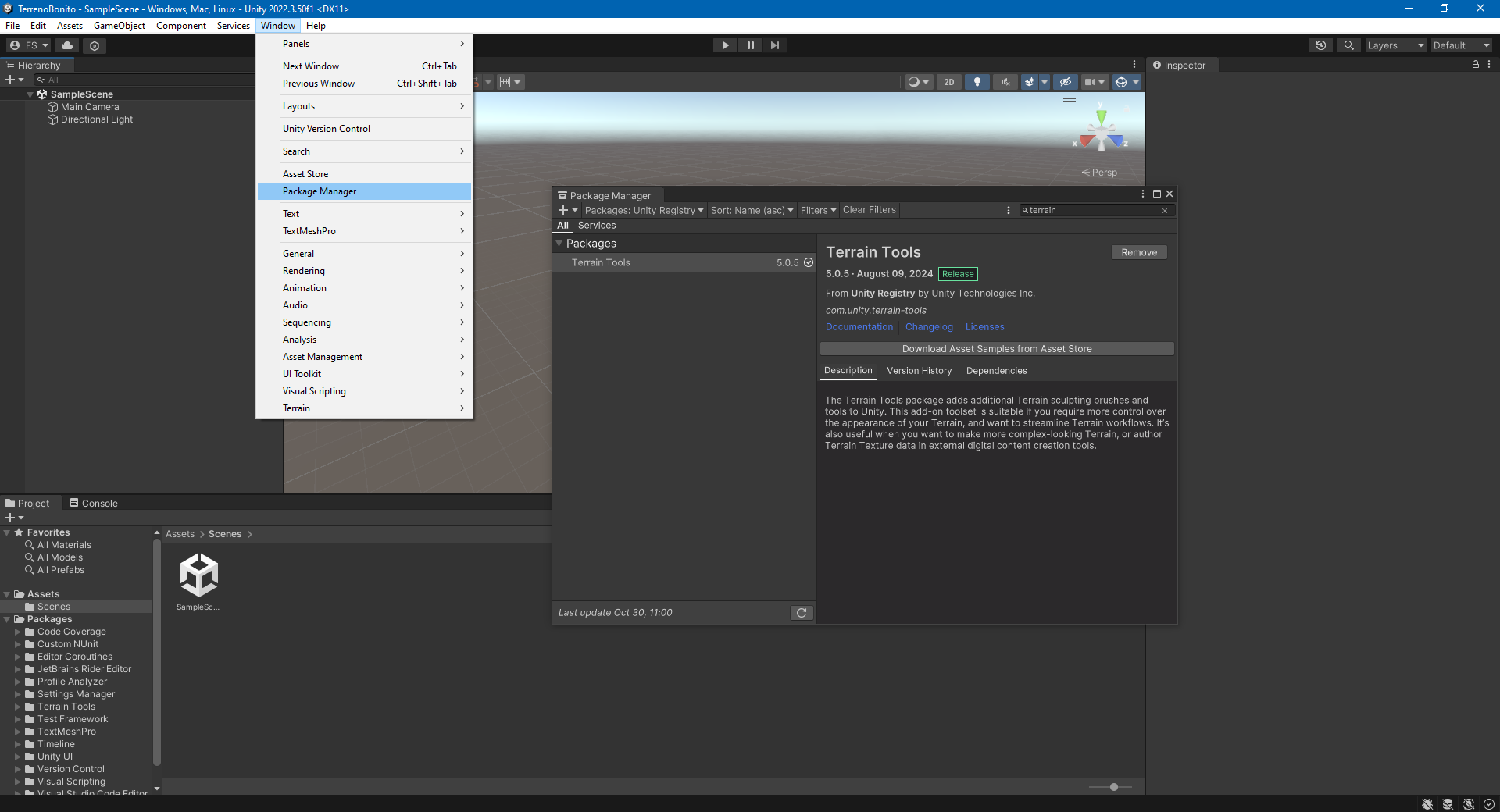Toggle 2D view mode in Scene
The image size is (1500, 812).
click(x=949, y=82)
